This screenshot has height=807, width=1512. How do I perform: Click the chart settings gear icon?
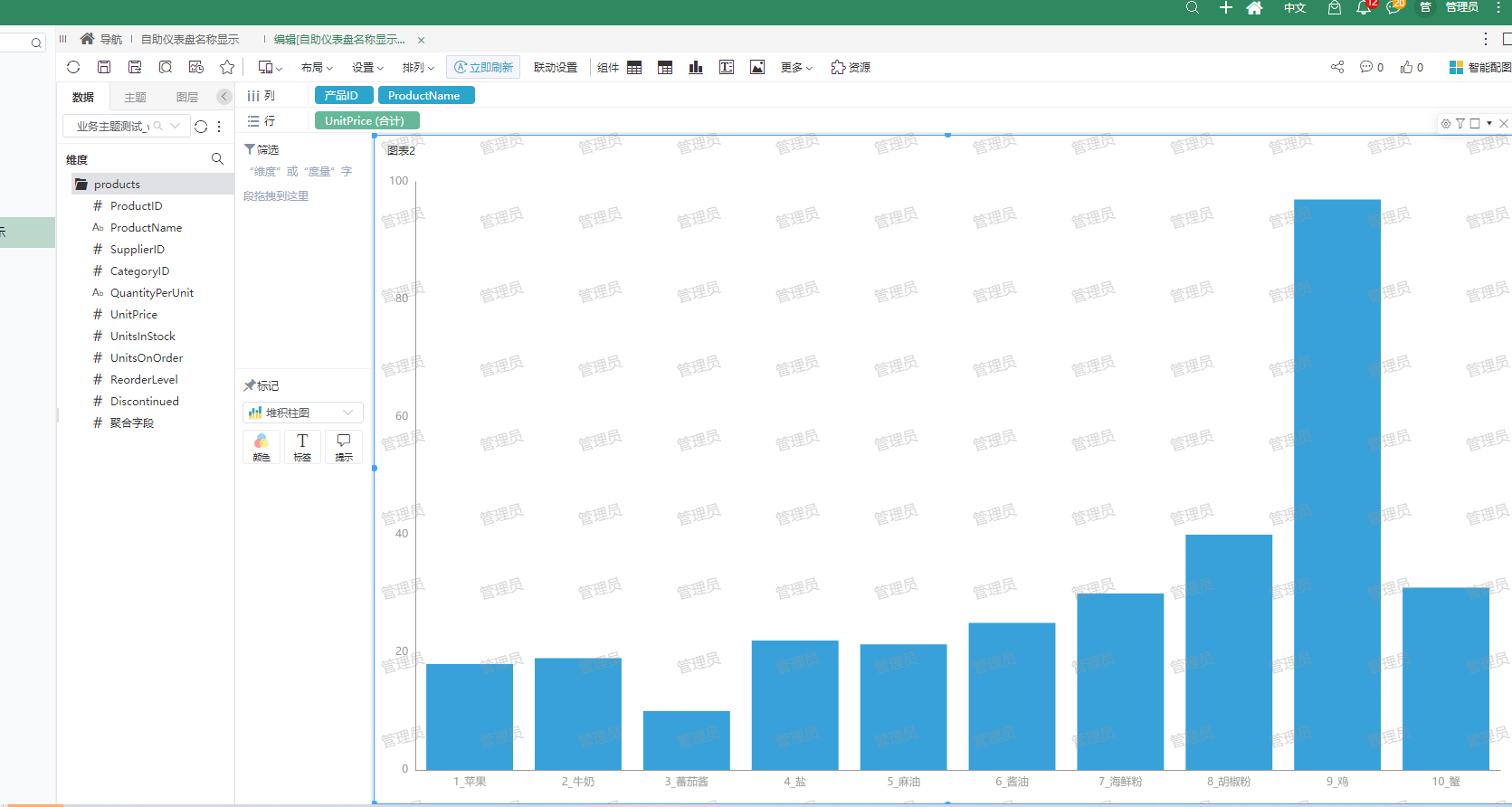pyautogui.click(x=1446, y=123)
